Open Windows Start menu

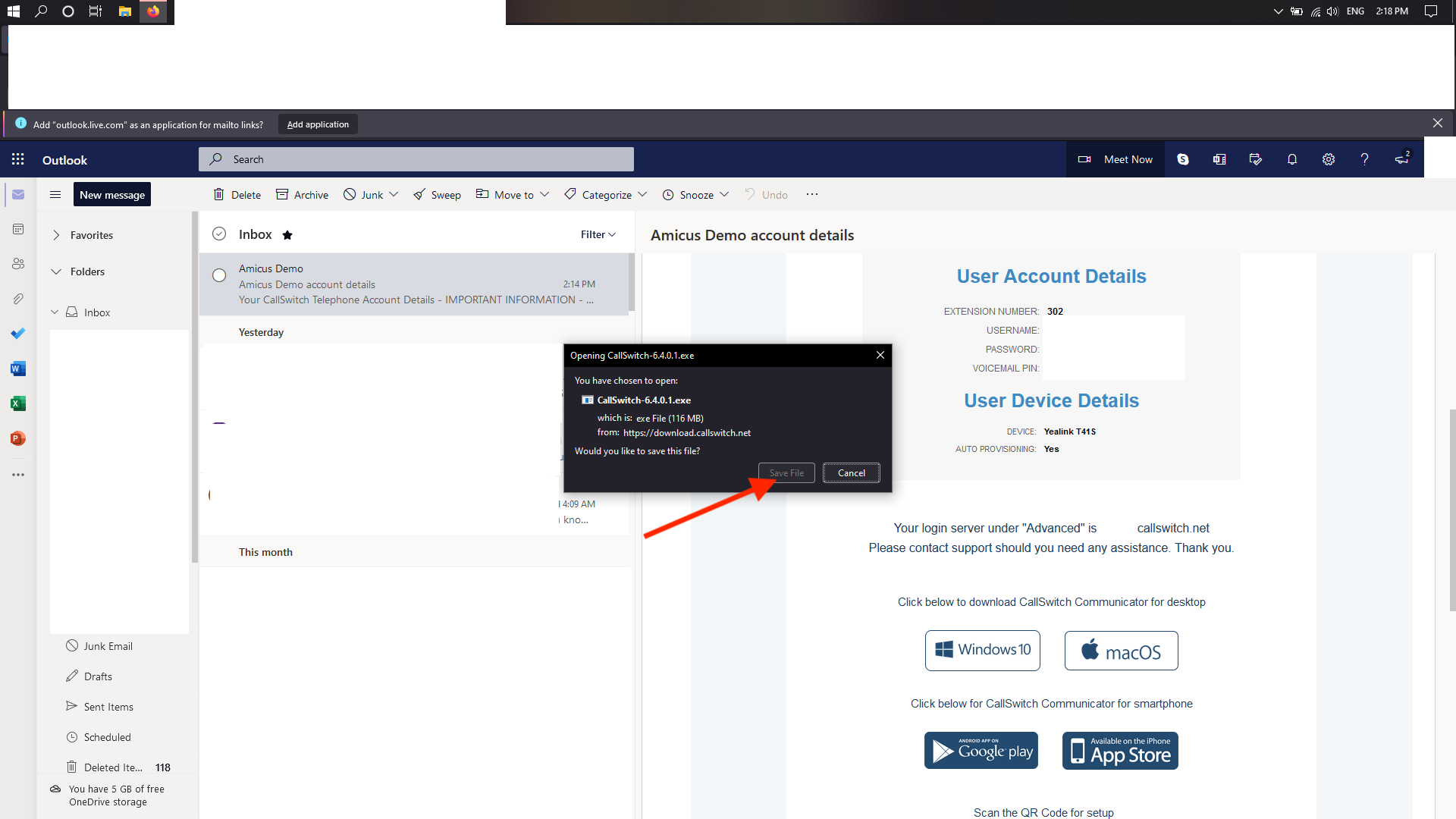[x=14, y=11]
